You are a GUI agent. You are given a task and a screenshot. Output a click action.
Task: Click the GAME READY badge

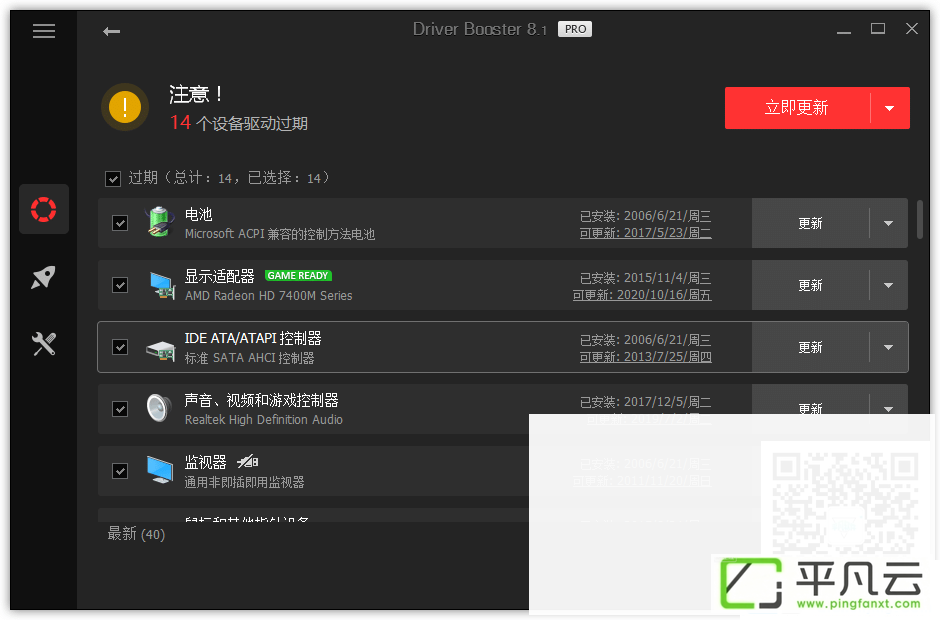298,276
